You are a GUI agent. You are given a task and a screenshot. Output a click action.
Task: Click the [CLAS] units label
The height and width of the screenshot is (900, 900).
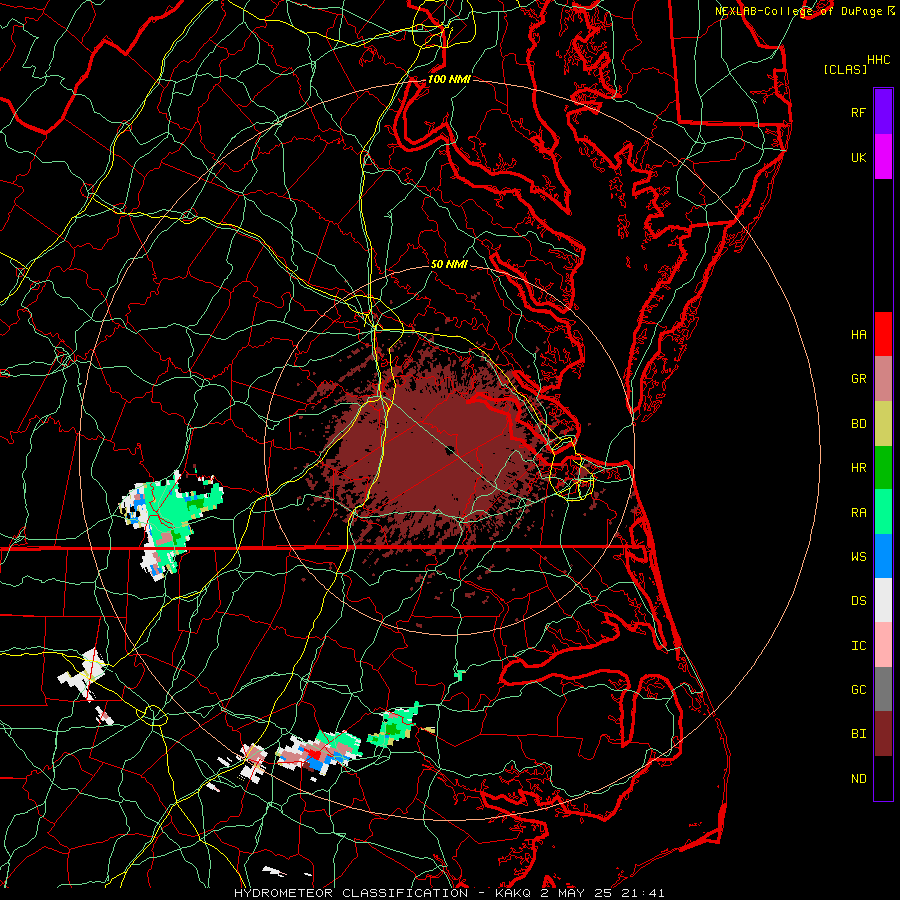[x=845, y=69]
